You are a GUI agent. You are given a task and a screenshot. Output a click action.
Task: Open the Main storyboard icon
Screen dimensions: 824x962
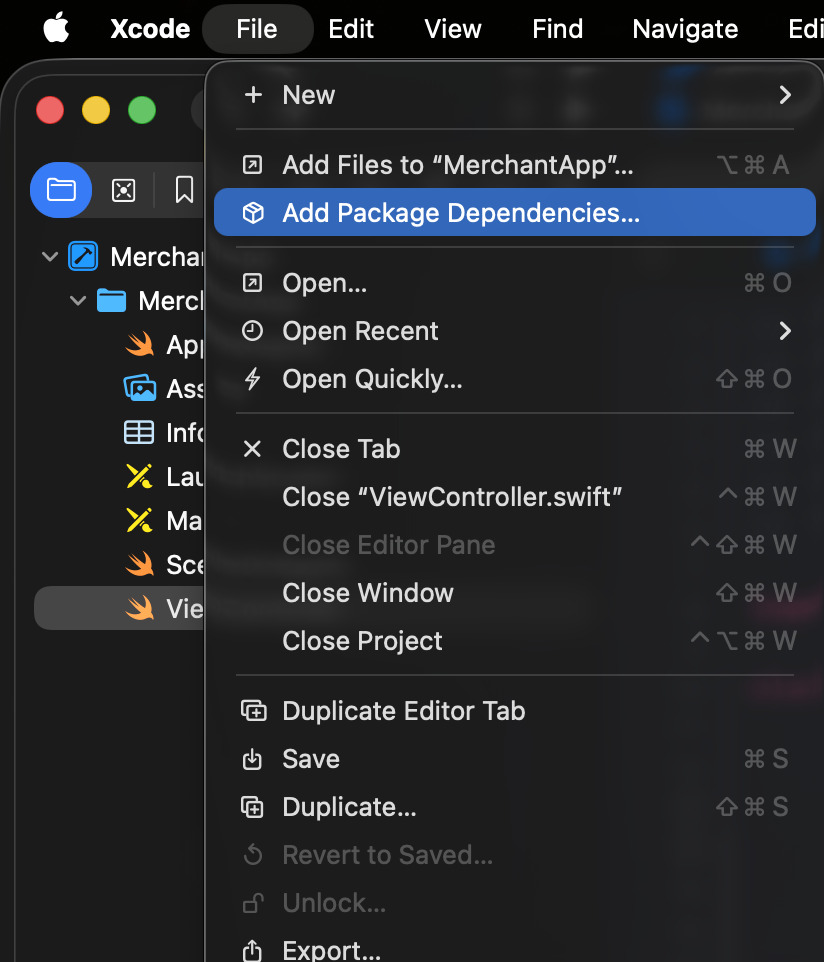[139, 521]
